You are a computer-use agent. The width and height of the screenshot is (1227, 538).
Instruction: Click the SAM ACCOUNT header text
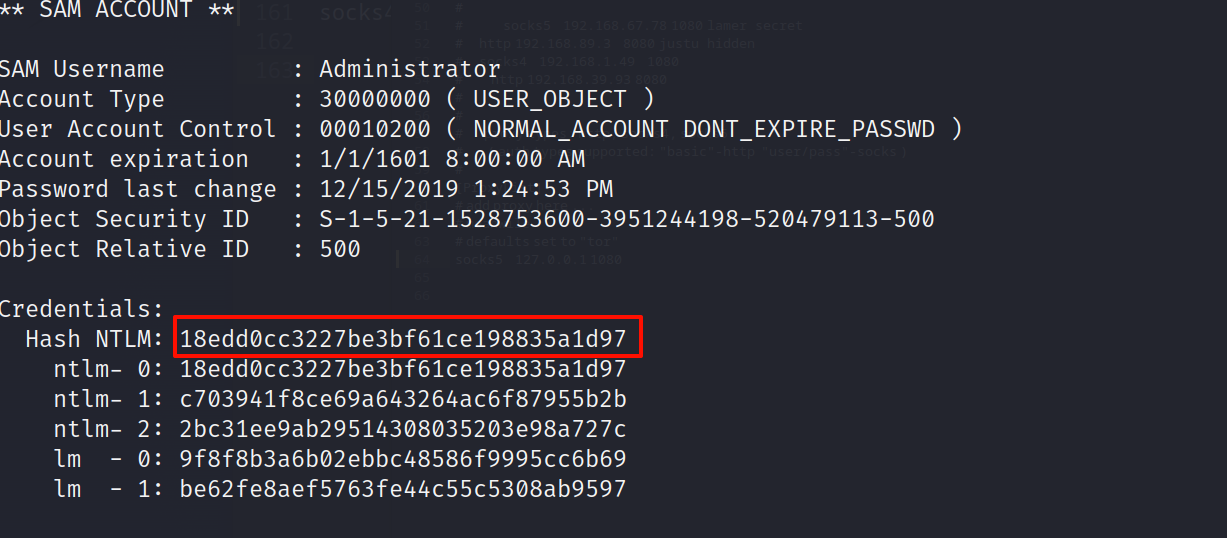(x=117, y=10)
